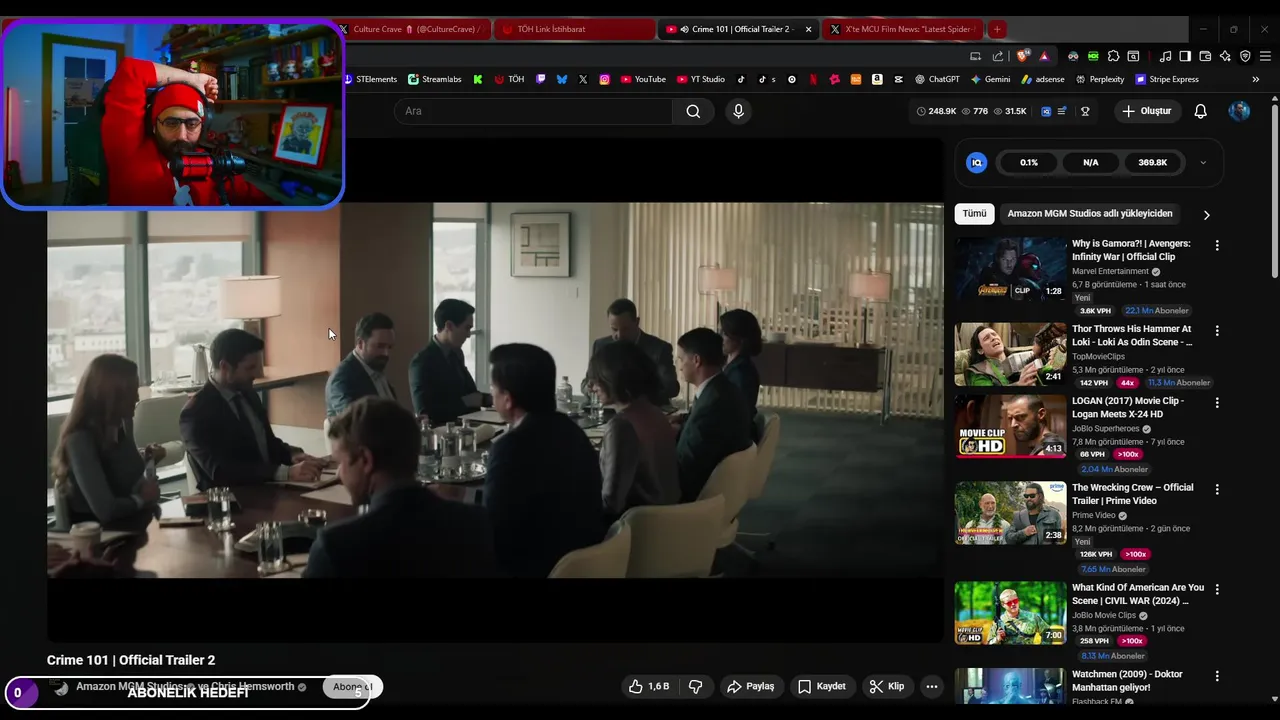
Task: Mute the Crime 101 tab speaker icon
Action: tap(684, 29)
